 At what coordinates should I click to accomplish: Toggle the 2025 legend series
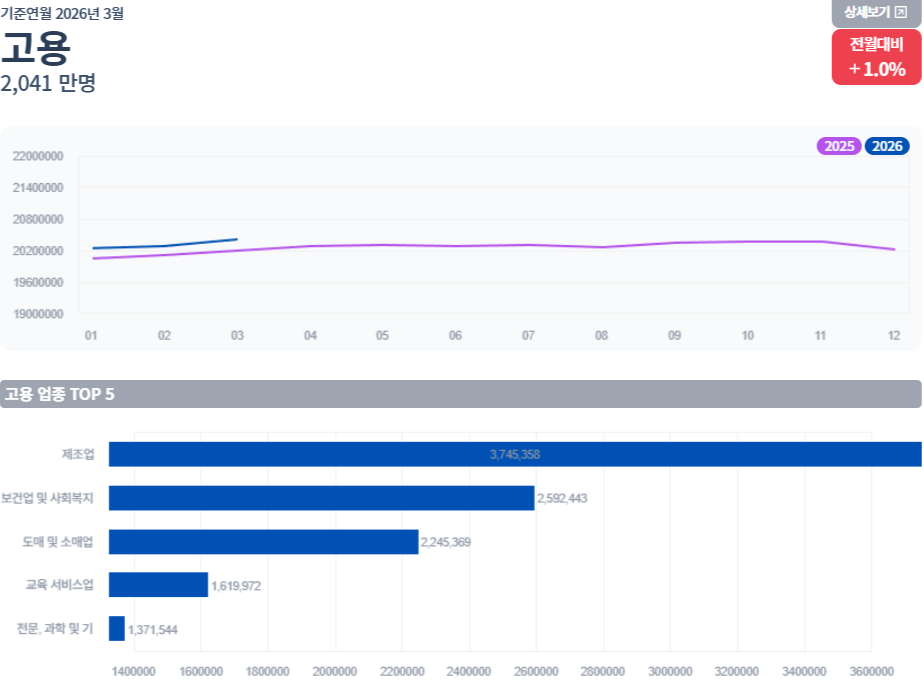click(839, 146)
